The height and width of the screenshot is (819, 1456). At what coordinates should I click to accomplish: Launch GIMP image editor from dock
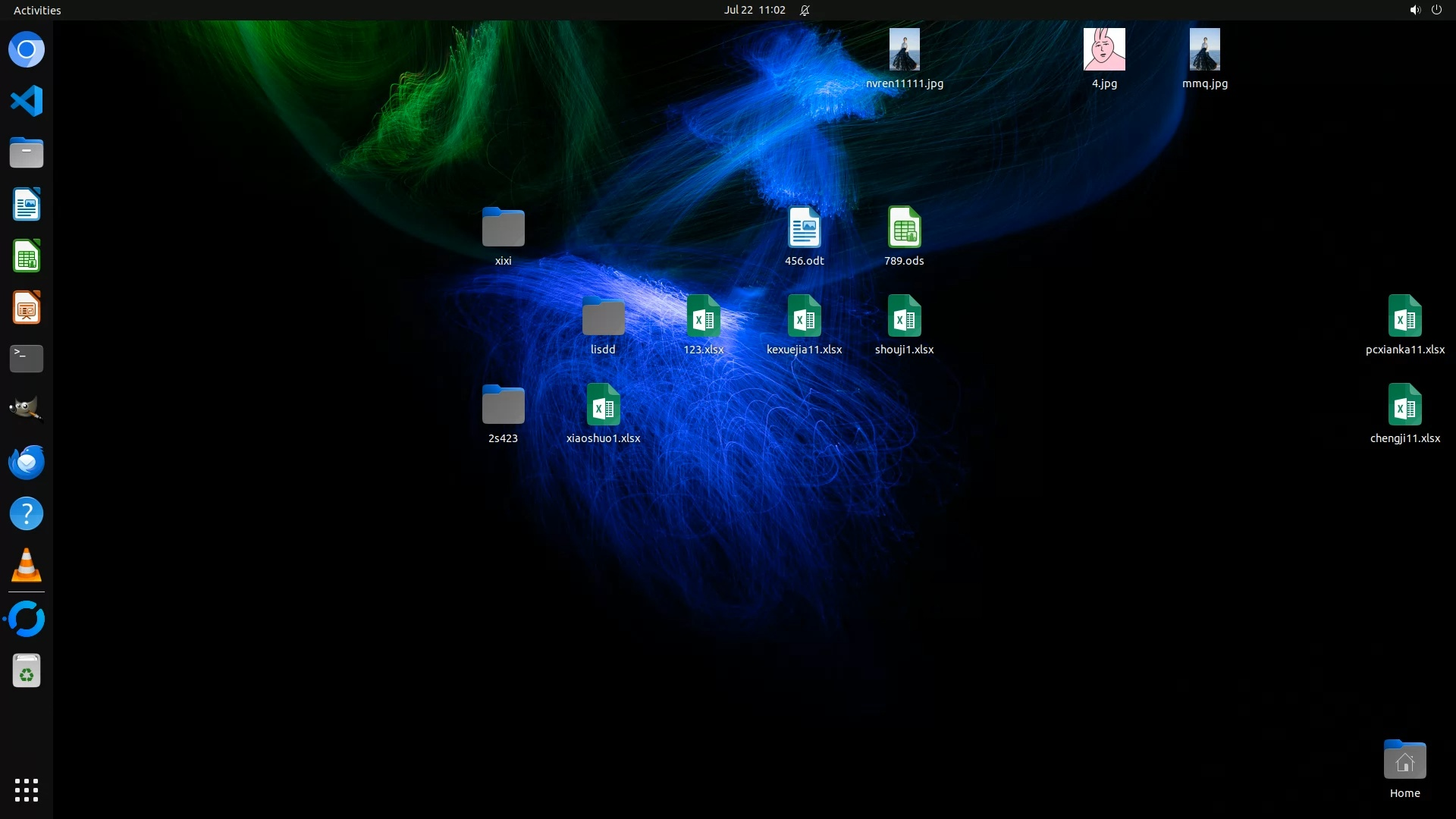click(x=27, y=409)
